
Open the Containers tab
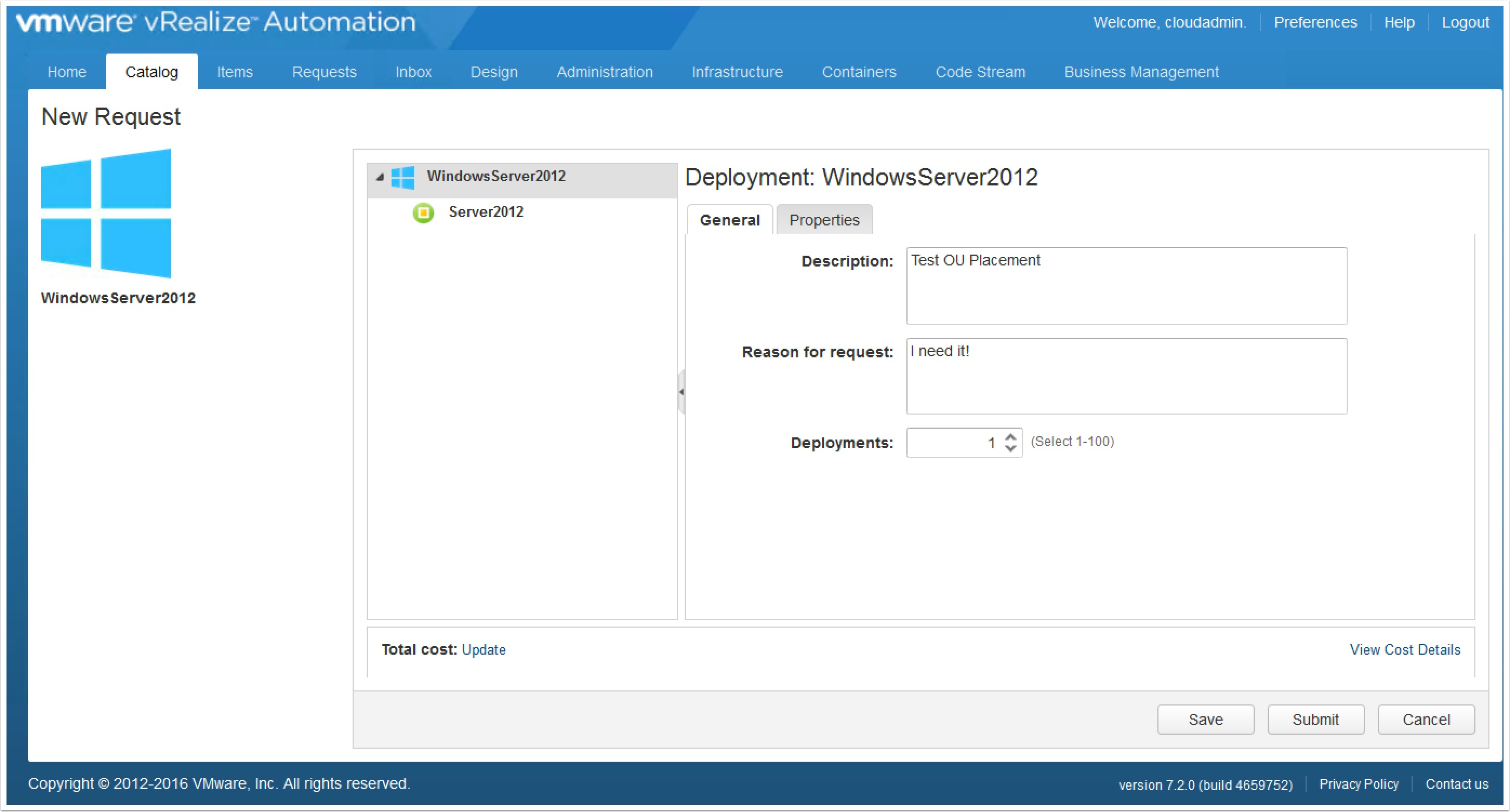pos(859,72)
